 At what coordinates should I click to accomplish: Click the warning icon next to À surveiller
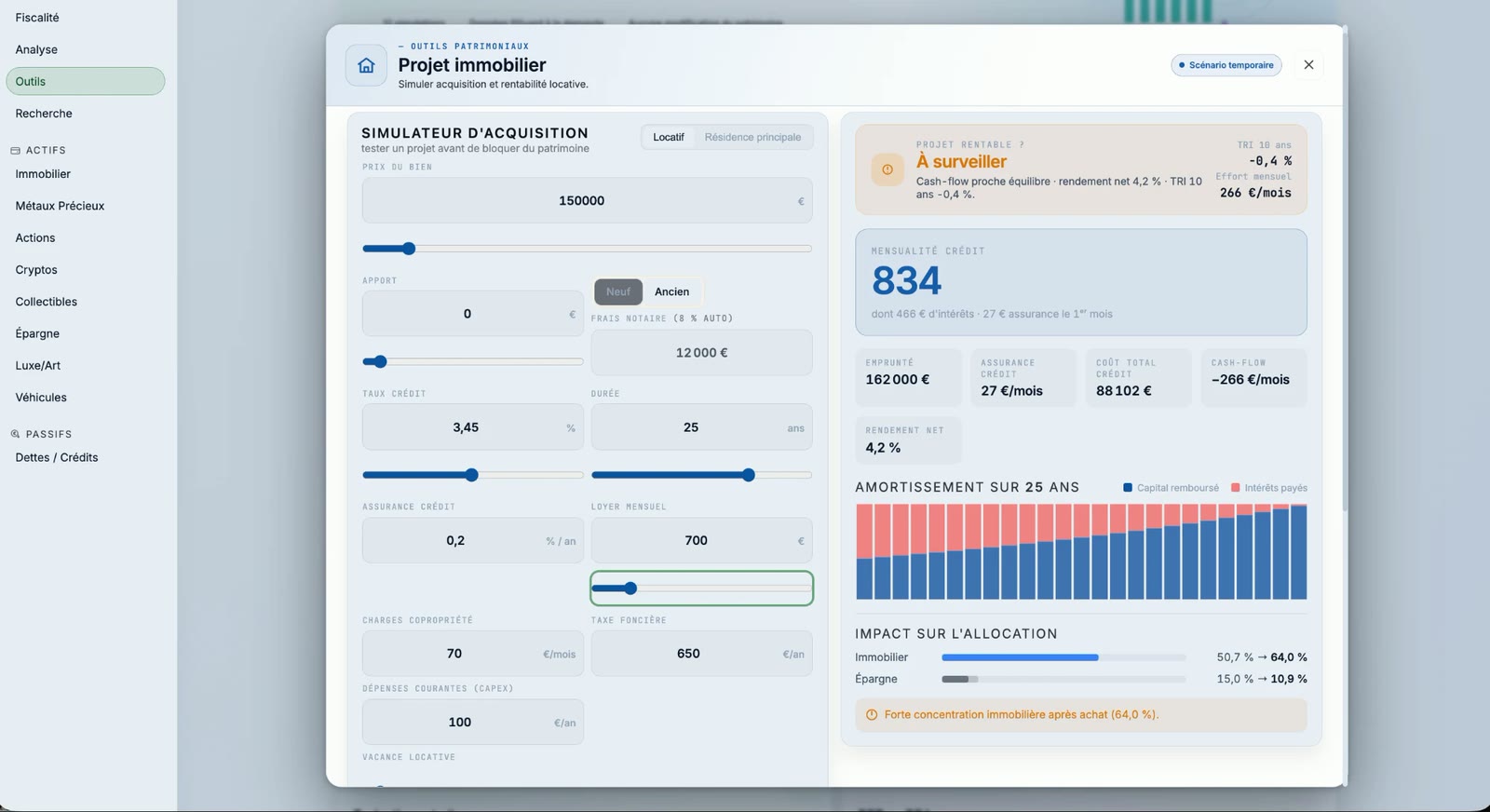(x=887, y=169)
